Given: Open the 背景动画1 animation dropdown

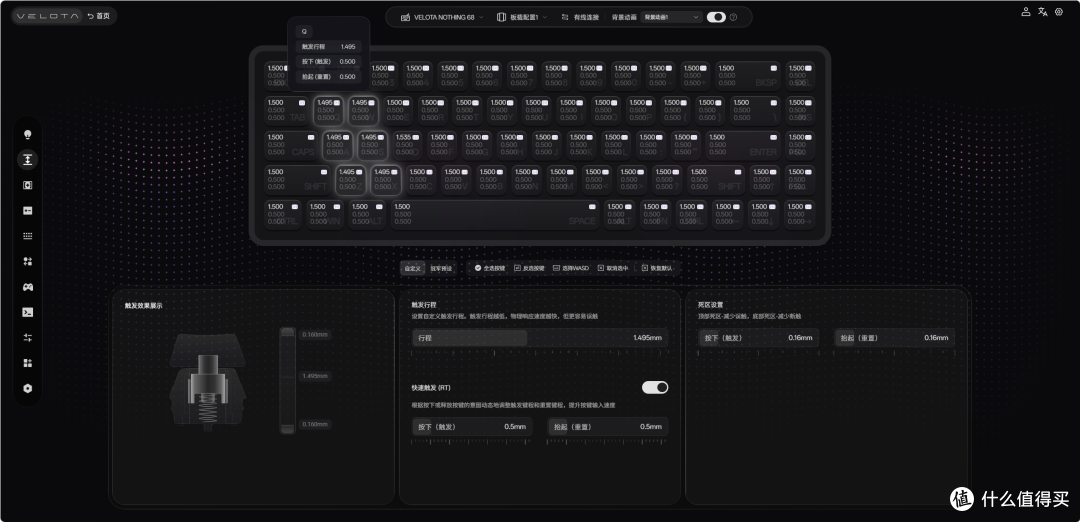Looking at the screenshot, I should (672, 17).
